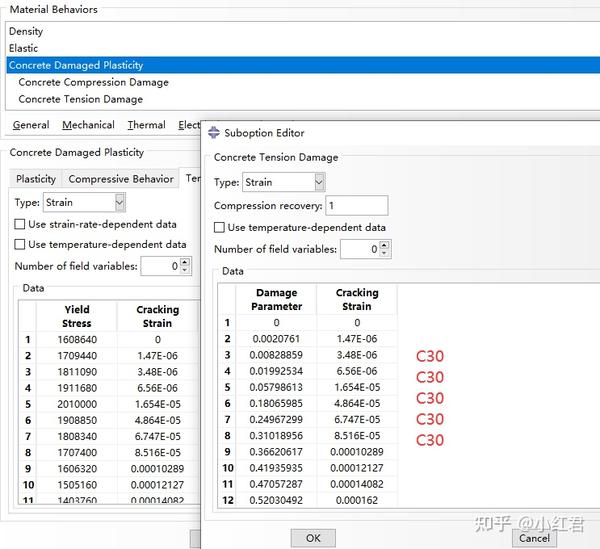Confirm the Suboption Editor with OK
This screenshot has width=600, height=549.
[x=313, y=538]
